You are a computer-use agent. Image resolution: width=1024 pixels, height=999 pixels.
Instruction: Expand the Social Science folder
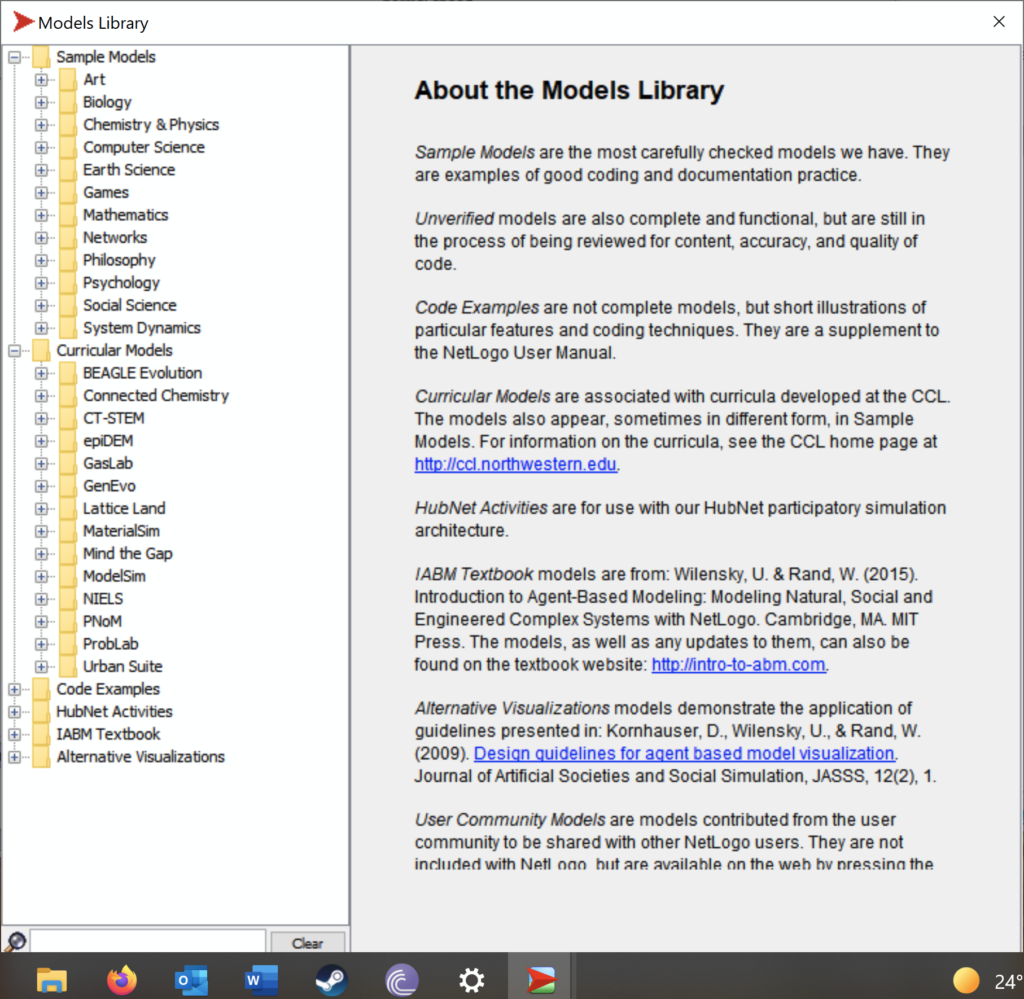pos(41,306)
